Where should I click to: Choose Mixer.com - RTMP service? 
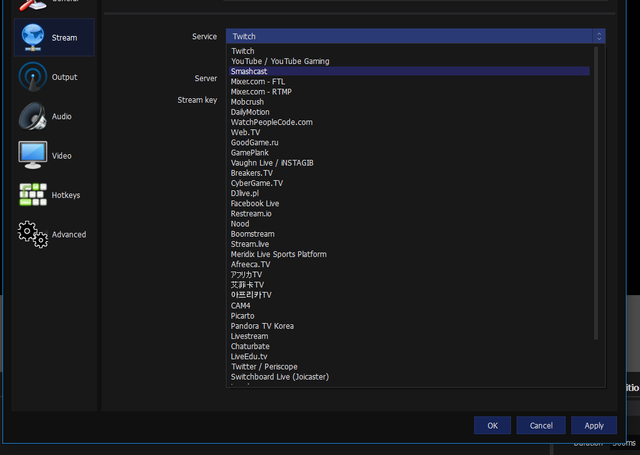tap(410, 92)
